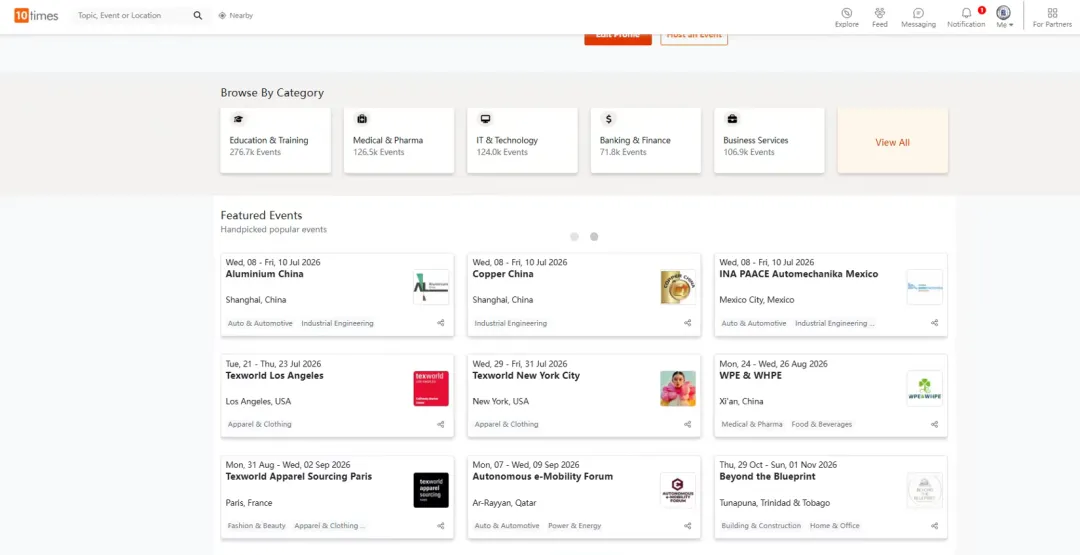Viewport: 1080px width, 555px height.
Task: Share the Aluminium China event
Action: coord(441,323)
